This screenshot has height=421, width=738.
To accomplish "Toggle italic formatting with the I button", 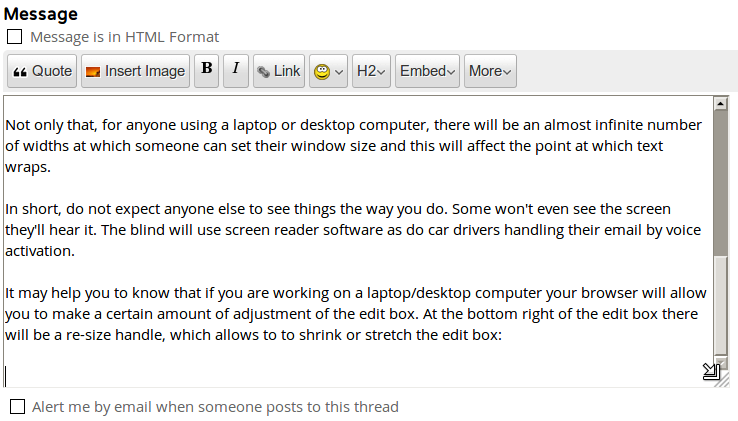I will [x=236, y=70].
